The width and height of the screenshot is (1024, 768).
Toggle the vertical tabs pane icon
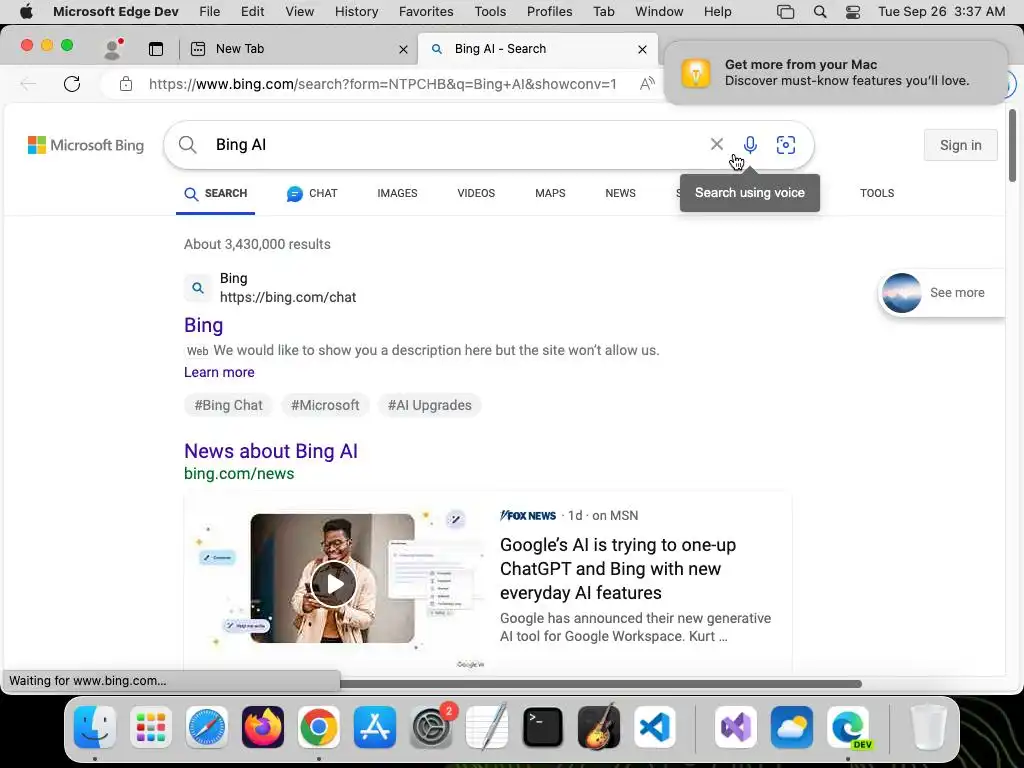click(155, 49)
